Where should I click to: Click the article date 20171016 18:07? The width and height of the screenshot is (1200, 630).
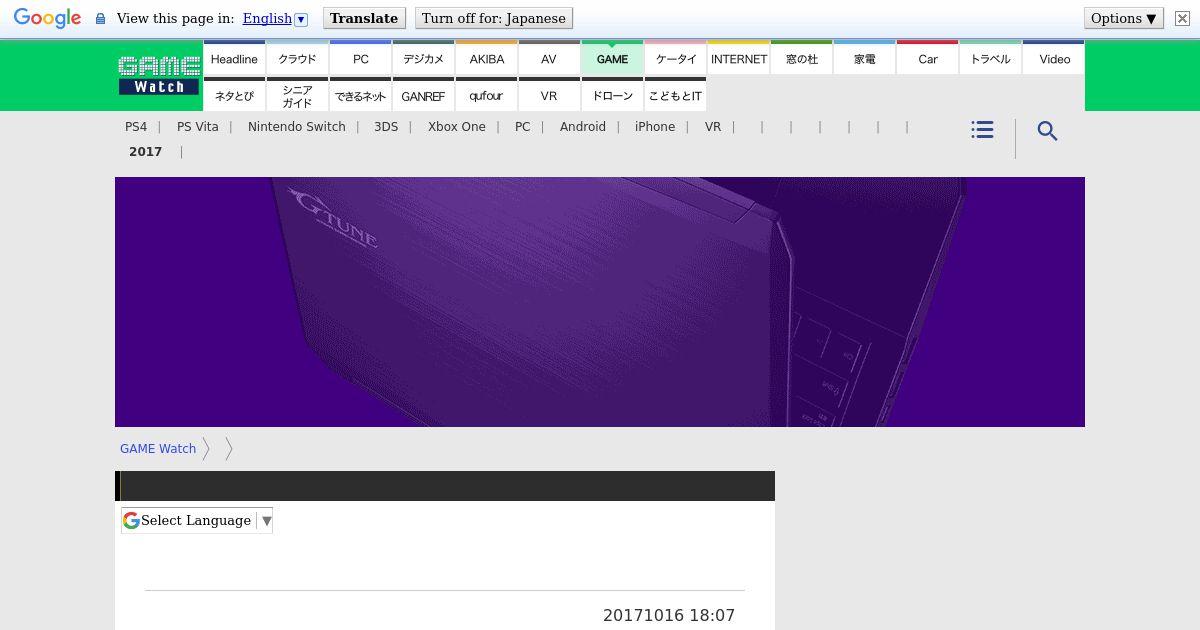coord(669,616)
